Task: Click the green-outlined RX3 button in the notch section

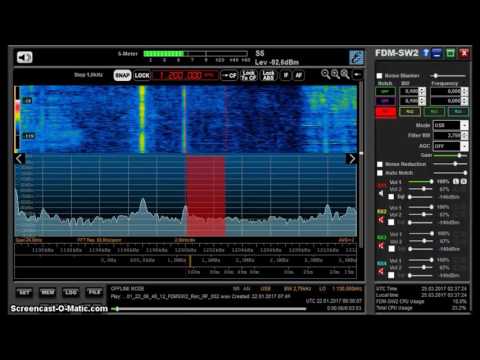Action: click(x=434, y=112)
